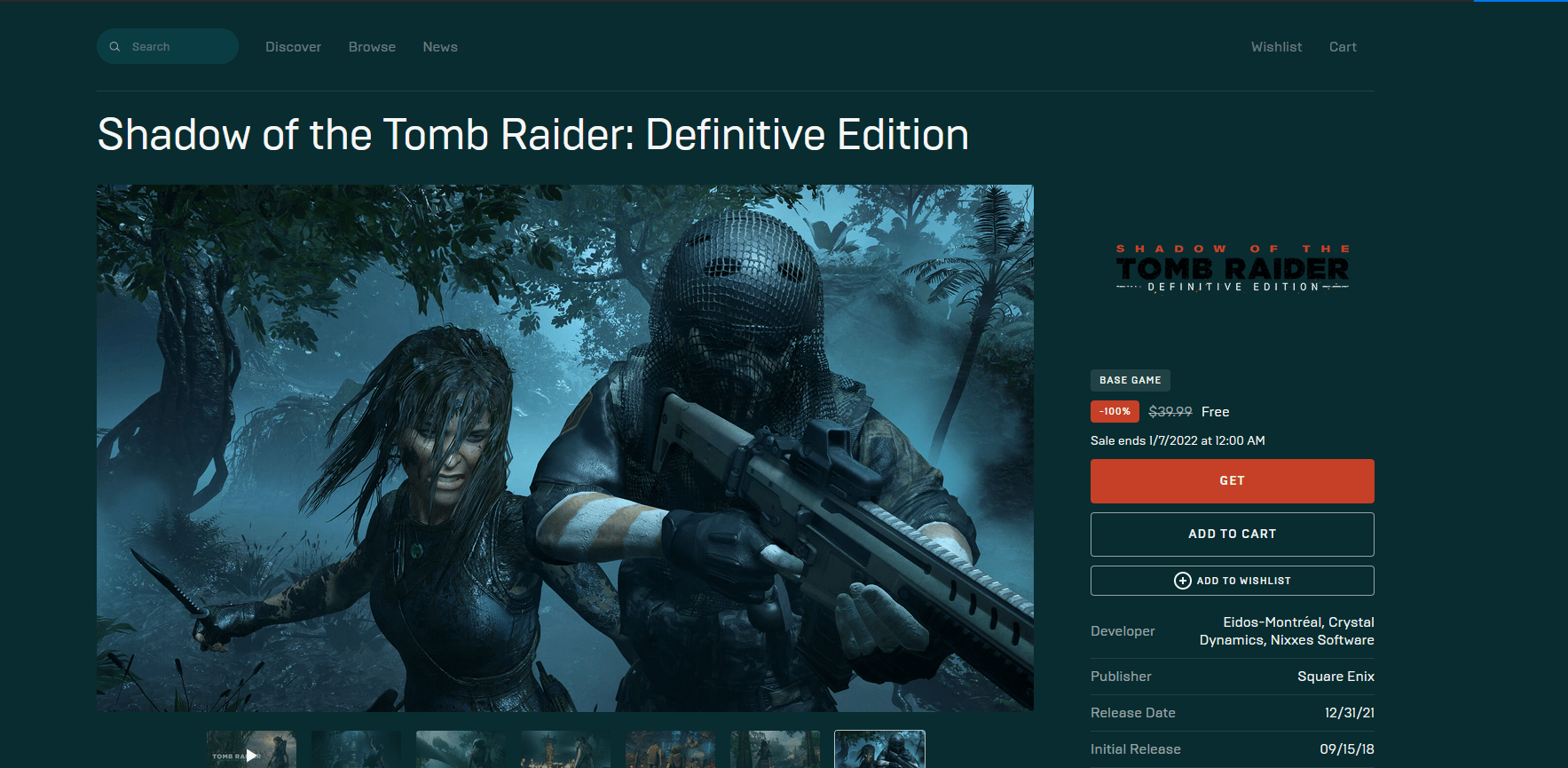
Task: Select the village crowd screenshot thumbnail
Action: (670, 749)
